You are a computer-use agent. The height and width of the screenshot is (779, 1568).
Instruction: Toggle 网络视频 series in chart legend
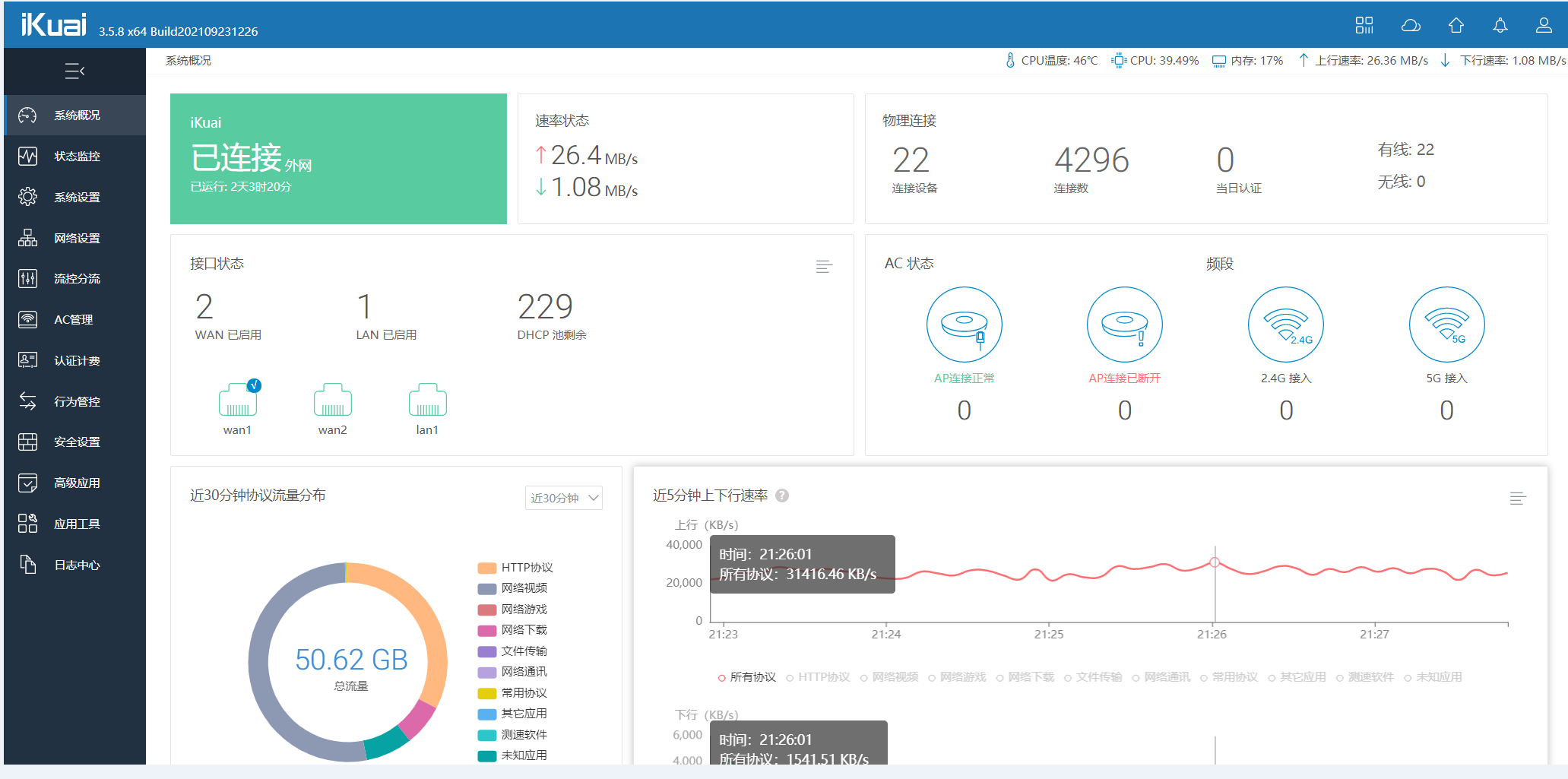click(889, 677)
